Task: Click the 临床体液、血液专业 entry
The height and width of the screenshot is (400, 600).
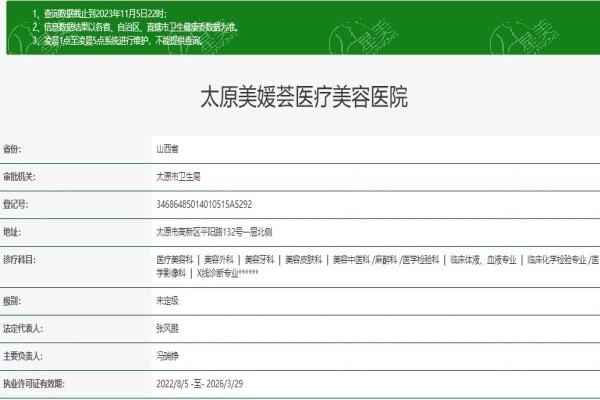Action: (x=483, y=260)
